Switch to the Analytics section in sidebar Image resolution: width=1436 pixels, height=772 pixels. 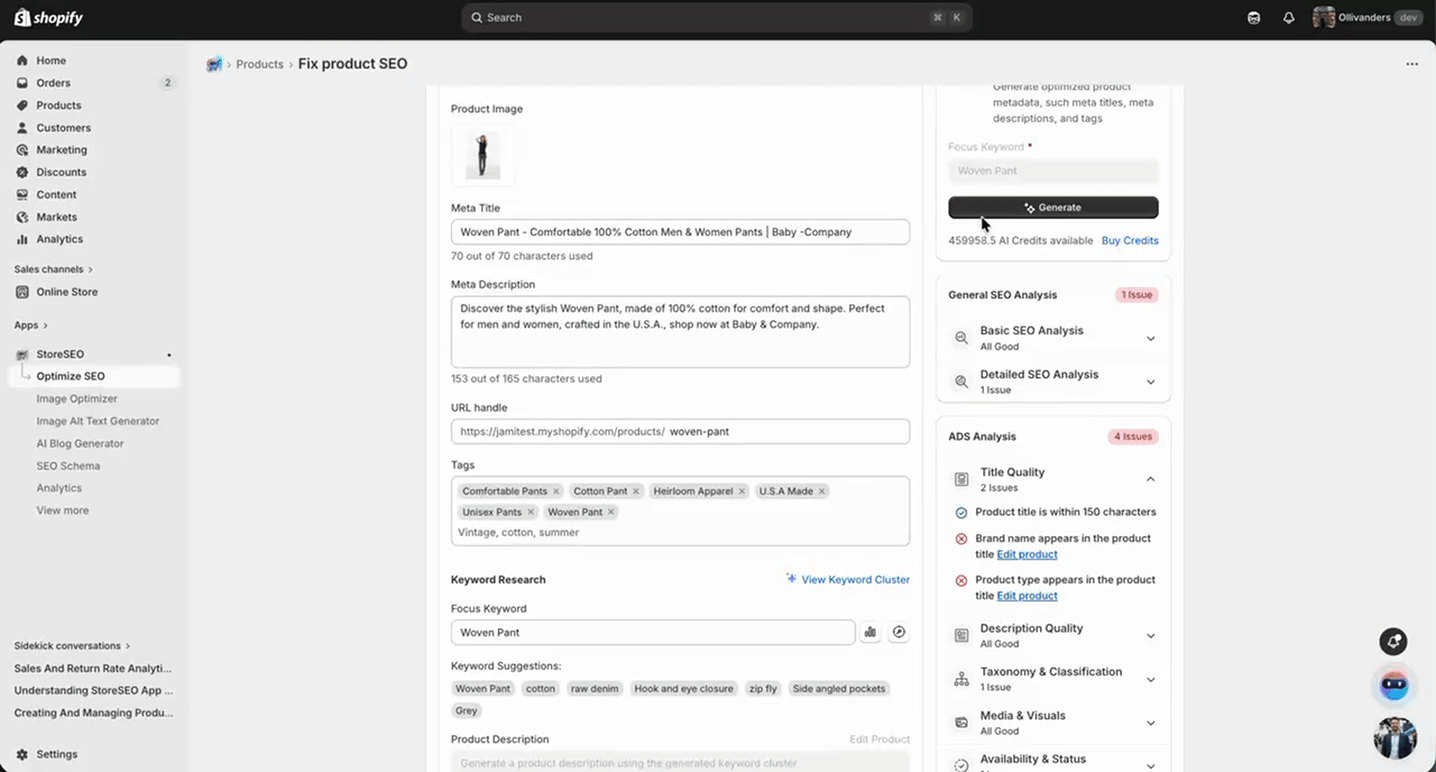57,239
